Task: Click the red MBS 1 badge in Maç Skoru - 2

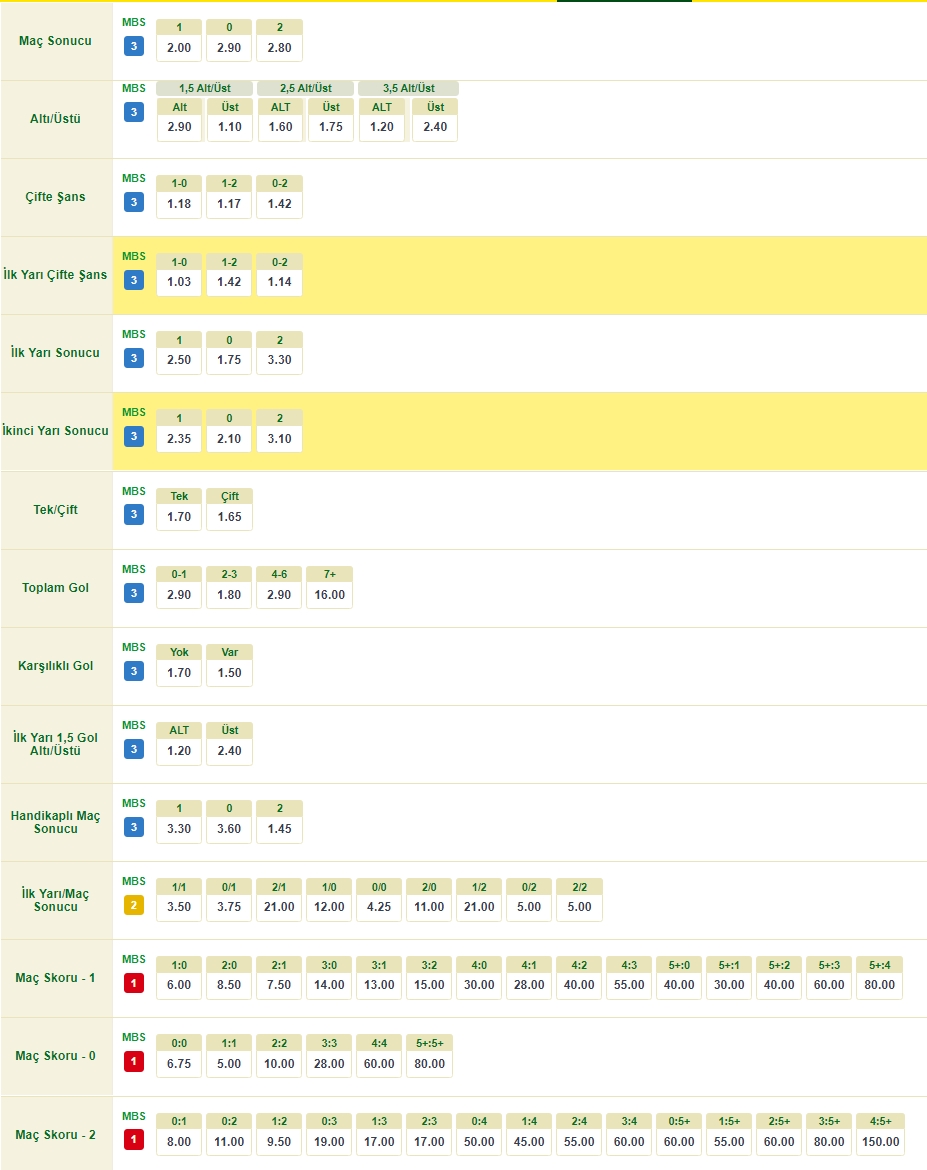Action: coord(134,1139)
